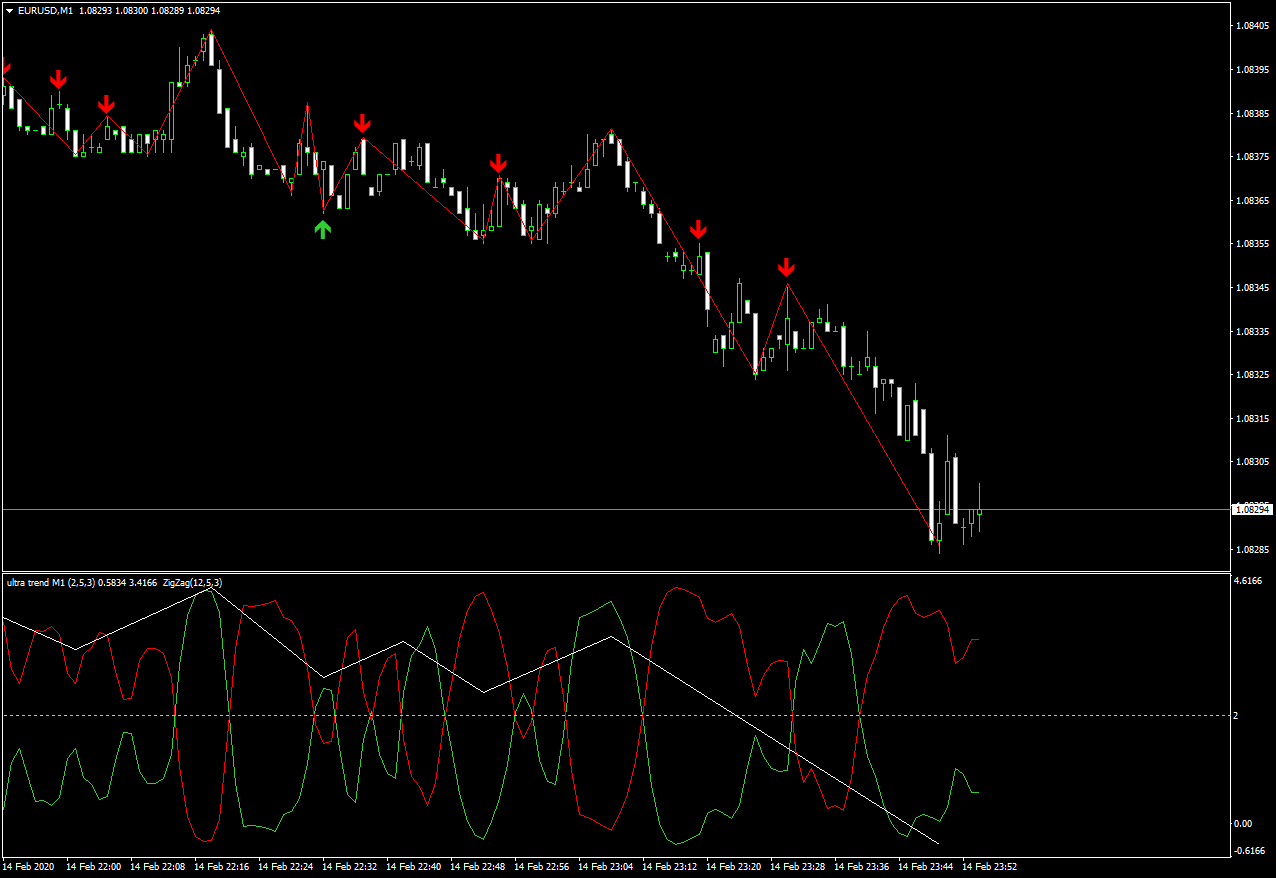
Task: Click the triangle icon beside EURUSD,M1 title
Action: [x=10, y=10]
